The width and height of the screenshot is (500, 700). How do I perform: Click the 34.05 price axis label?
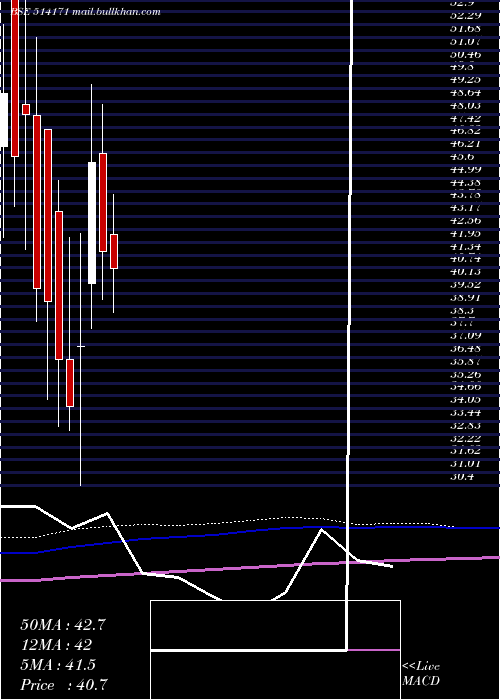pos(465,400)
